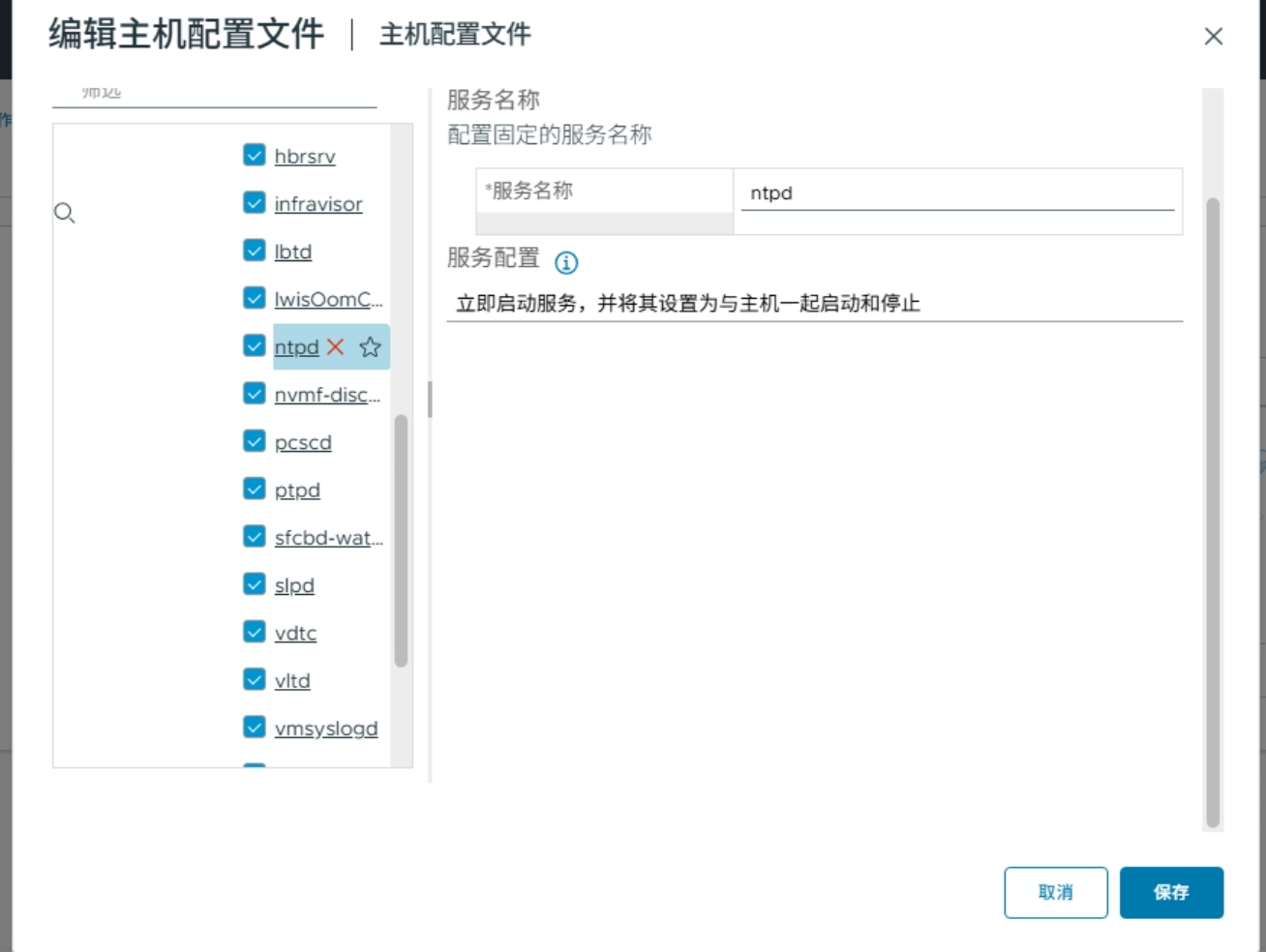
Task: Click the star icon next to ntpd
Action: tap(369, 347)
